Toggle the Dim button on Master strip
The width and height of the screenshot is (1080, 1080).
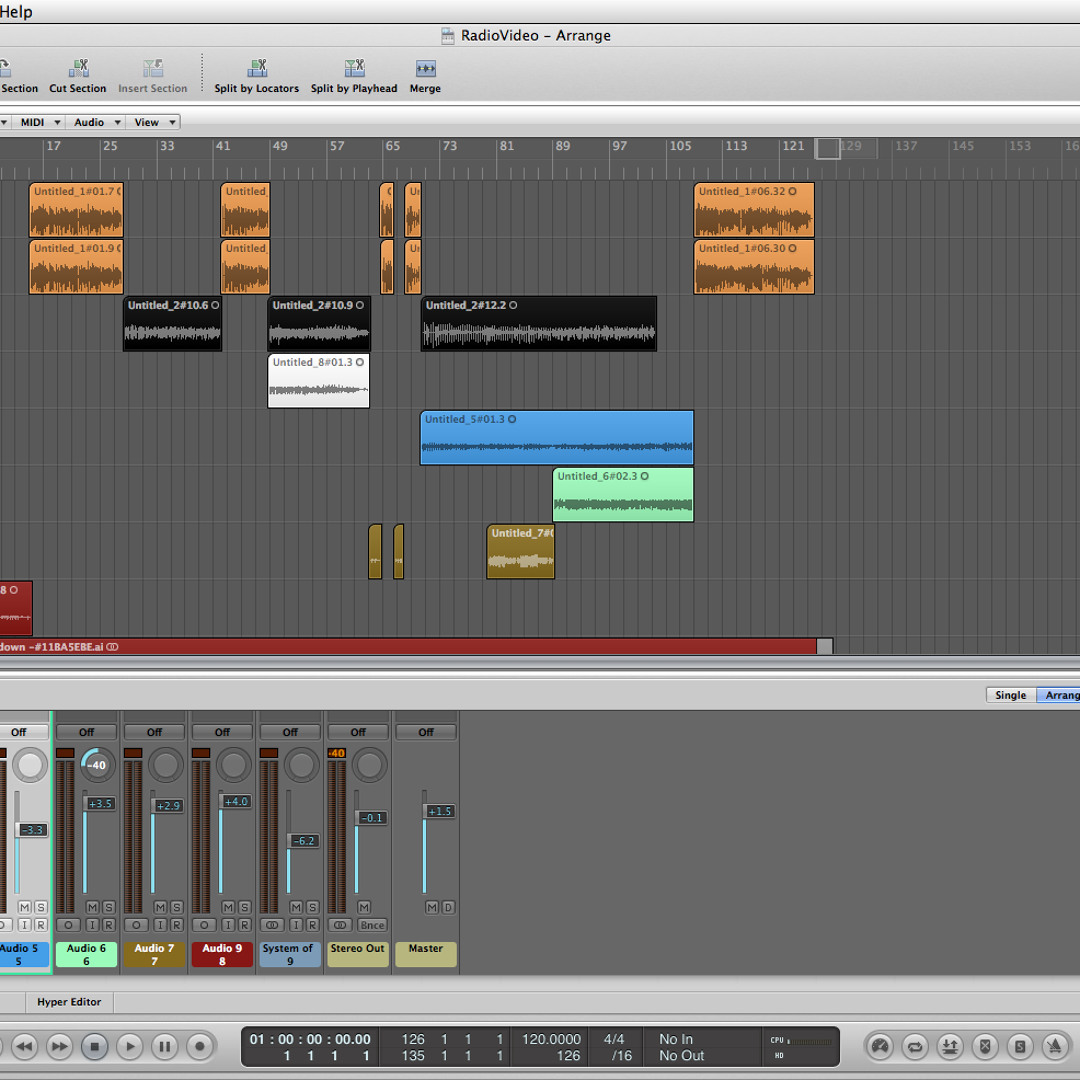pos(448,907)
